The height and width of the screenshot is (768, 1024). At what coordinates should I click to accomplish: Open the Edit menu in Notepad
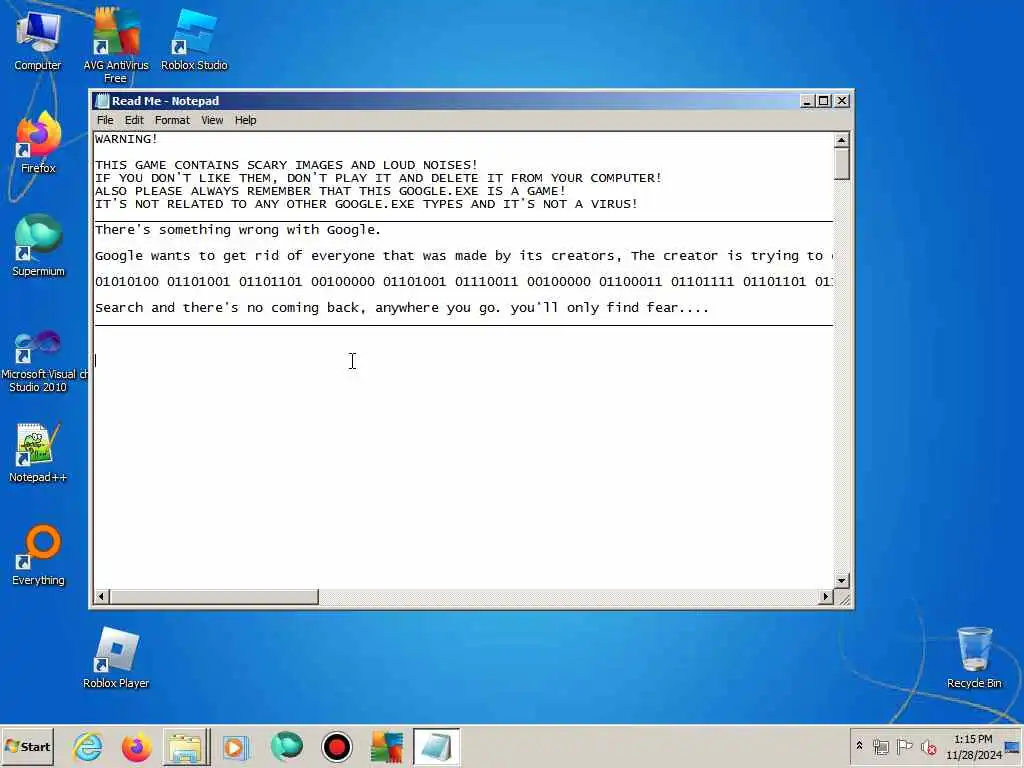tap(134, 120)
